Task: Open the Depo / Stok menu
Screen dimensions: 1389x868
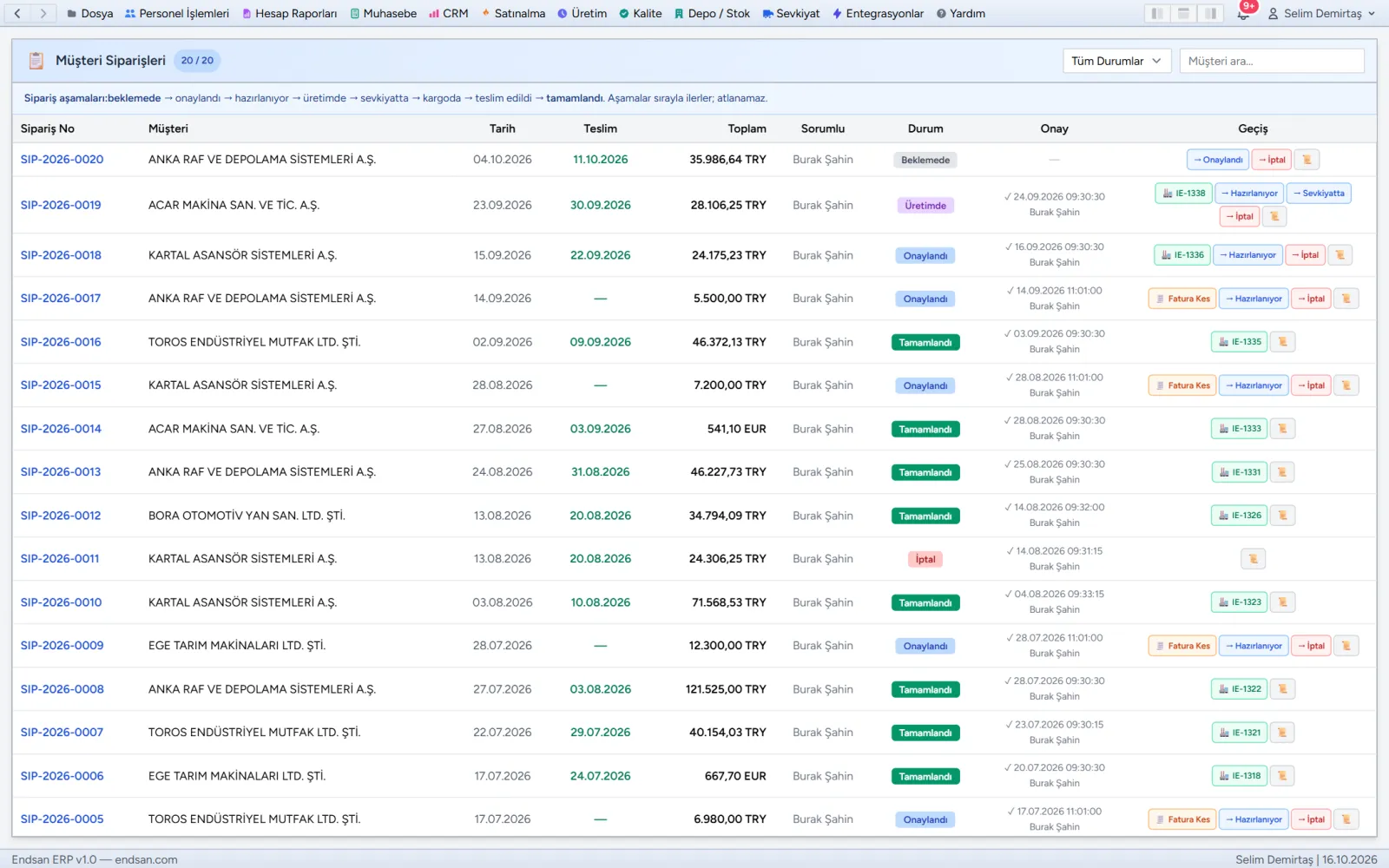Action: pos(712,13)
